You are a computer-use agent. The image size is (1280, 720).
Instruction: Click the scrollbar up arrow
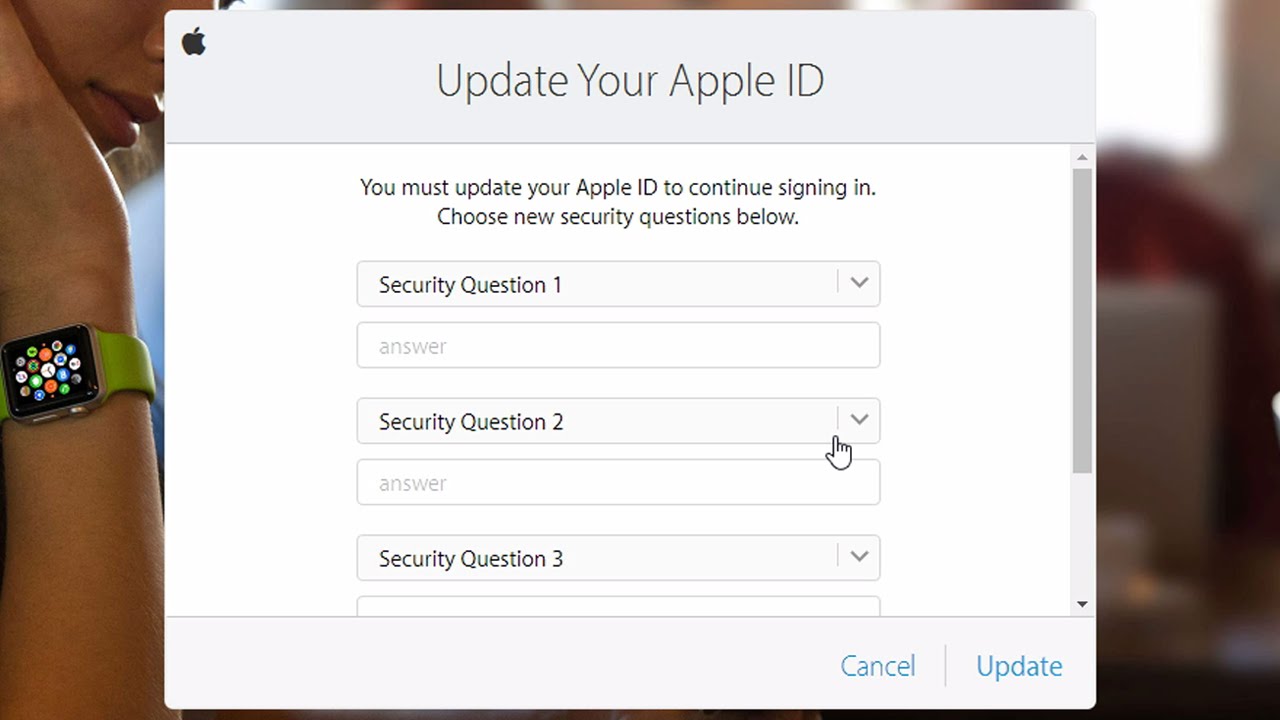pyautogui.click(x=1082, y=157)
